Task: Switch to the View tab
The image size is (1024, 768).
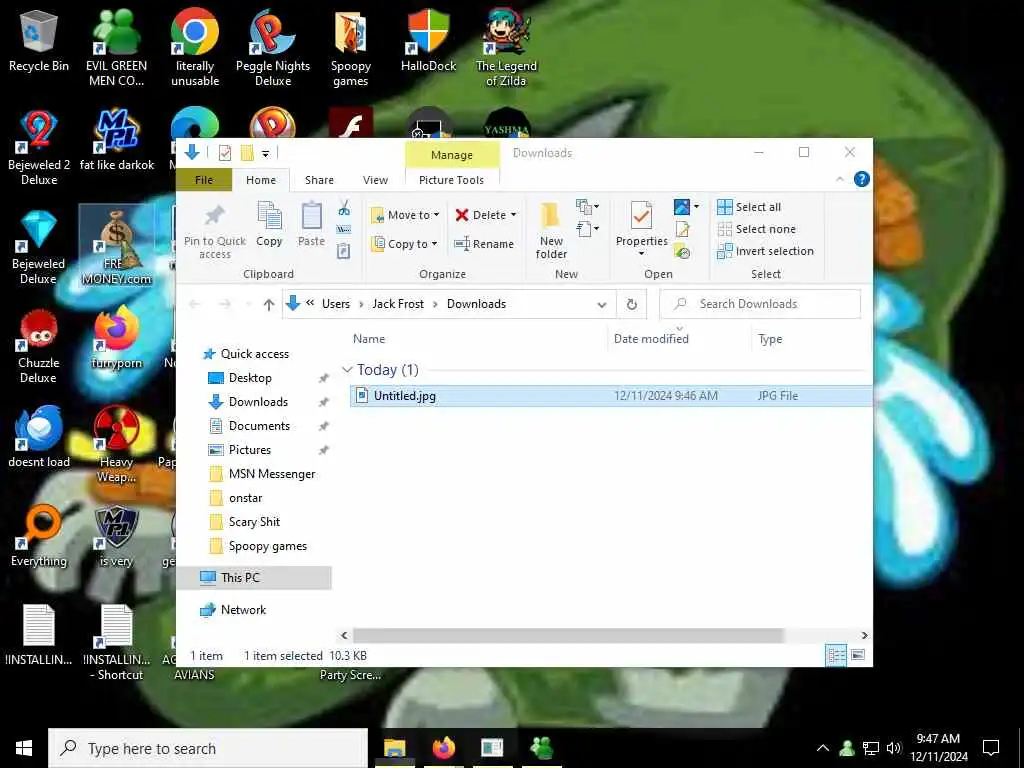Action: click(x=375, y=180)
